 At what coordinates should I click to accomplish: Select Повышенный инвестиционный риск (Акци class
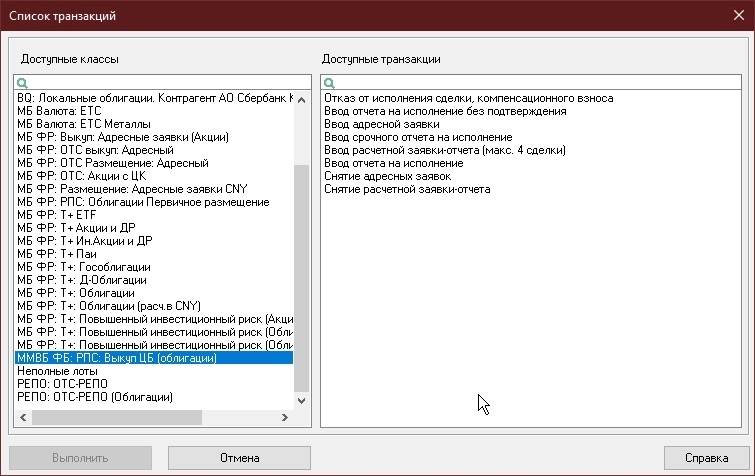154,319
